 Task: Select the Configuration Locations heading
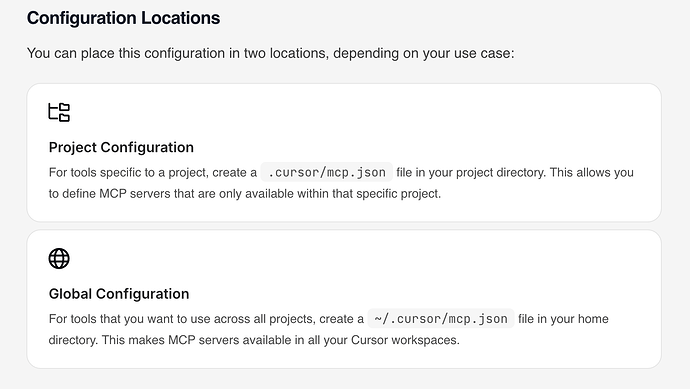tap(124, 18)
